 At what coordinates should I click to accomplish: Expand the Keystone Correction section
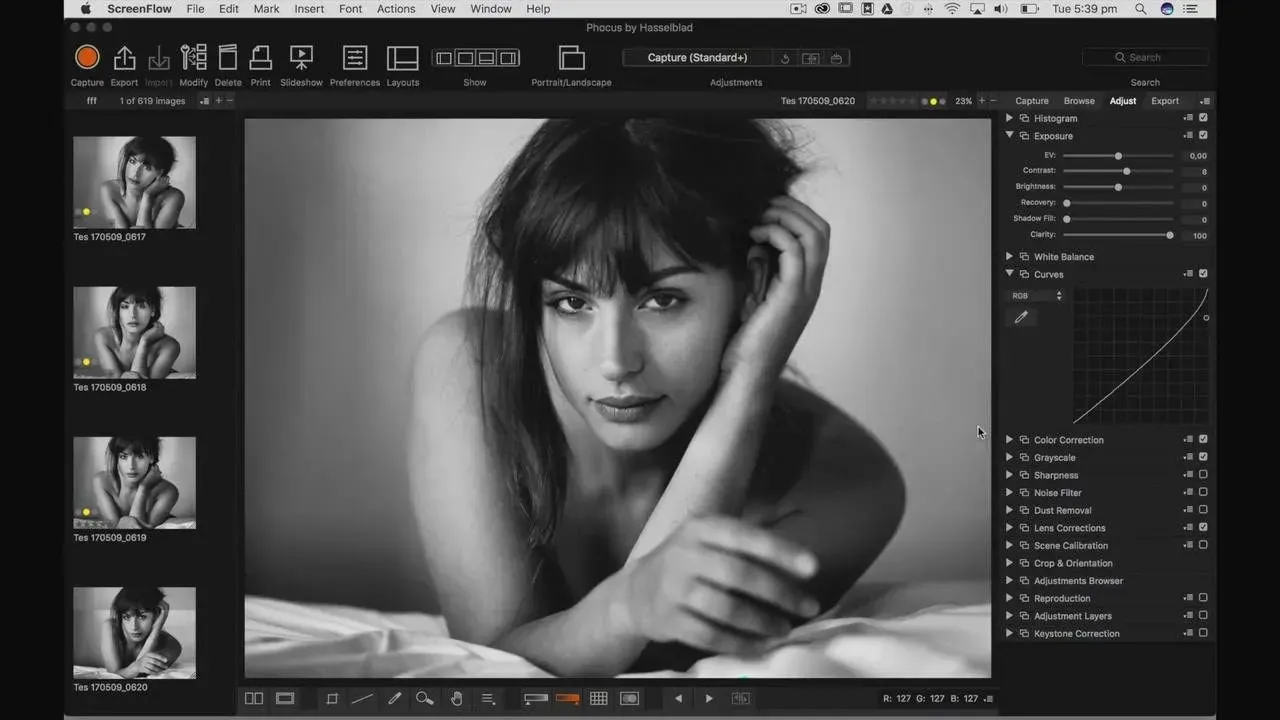(1009, 633)
